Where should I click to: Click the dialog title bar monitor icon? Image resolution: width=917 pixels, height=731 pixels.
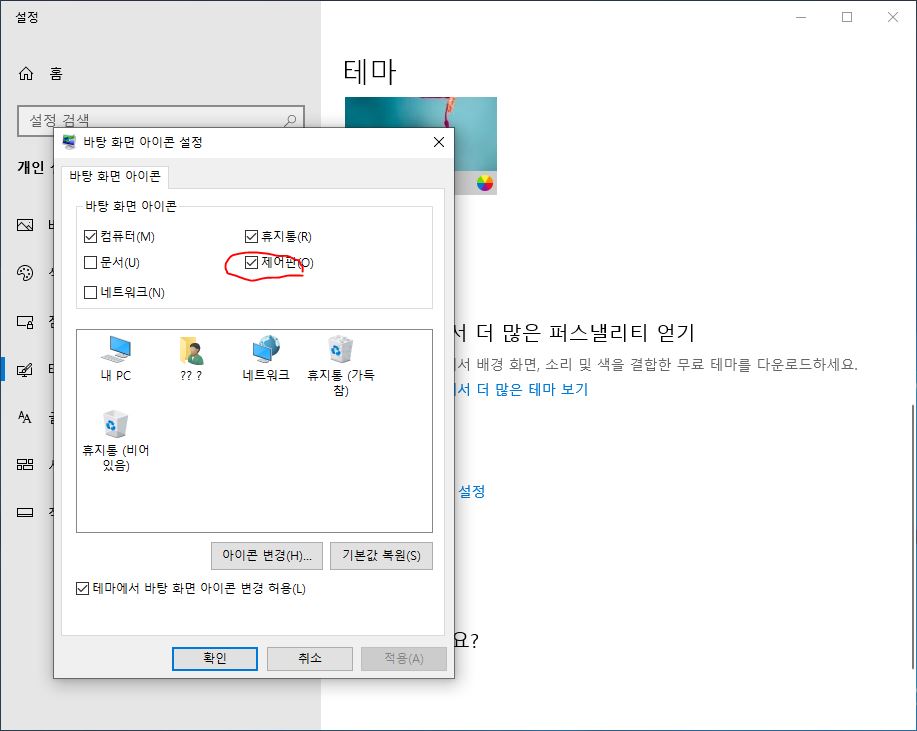pyautogui.click(x=70, y=142)
